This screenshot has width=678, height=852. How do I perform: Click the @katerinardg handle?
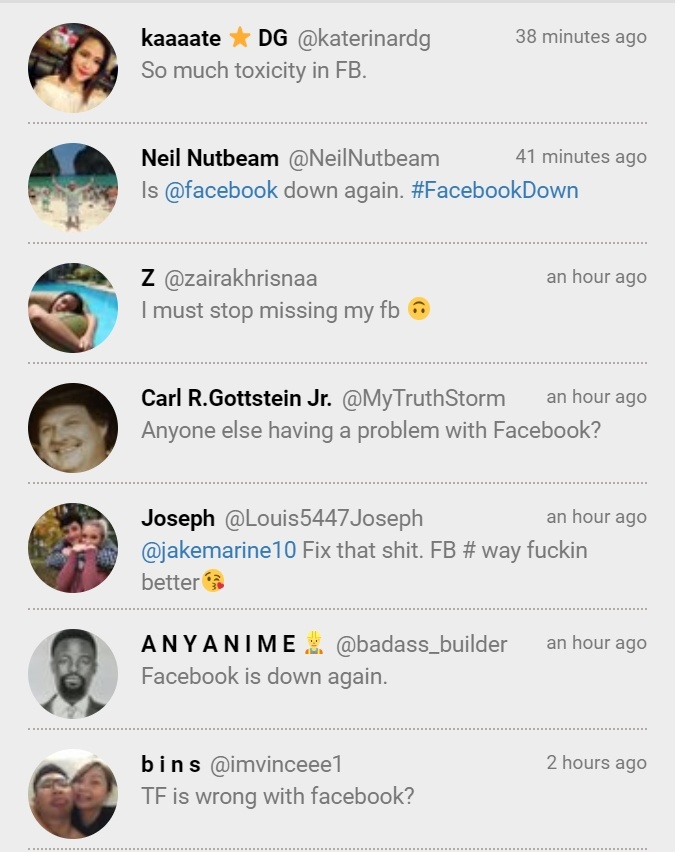pyautogui.click(x=364, y=39)
